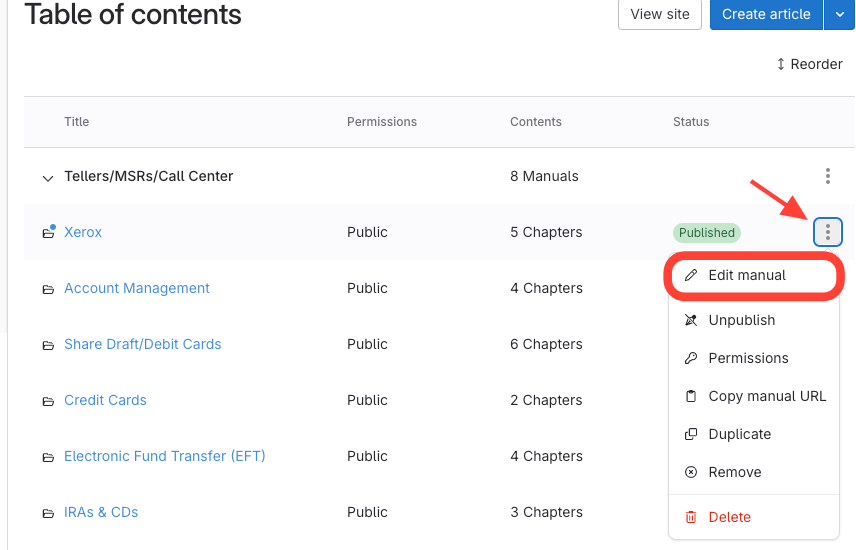Click folder icon beside Electronic Fund Transfer

(x=47, y=457)
